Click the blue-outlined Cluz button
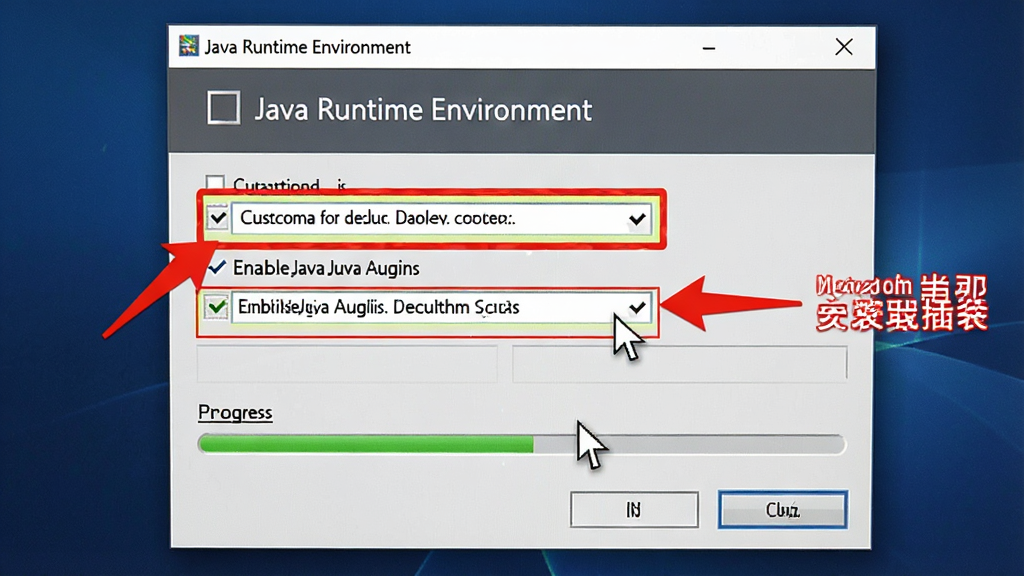Screen dimensions: 1024x576 (782, 509)
